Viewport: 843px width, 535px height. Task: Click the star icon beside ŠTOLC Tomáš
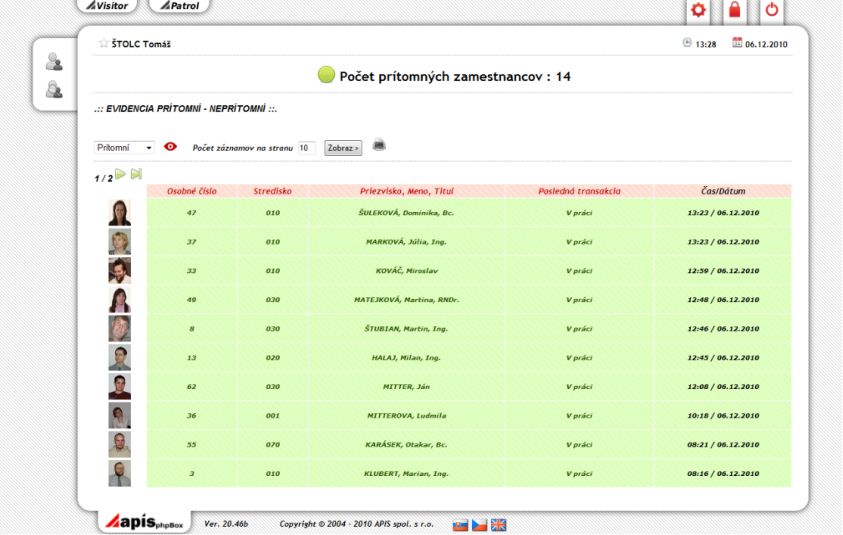103,43
